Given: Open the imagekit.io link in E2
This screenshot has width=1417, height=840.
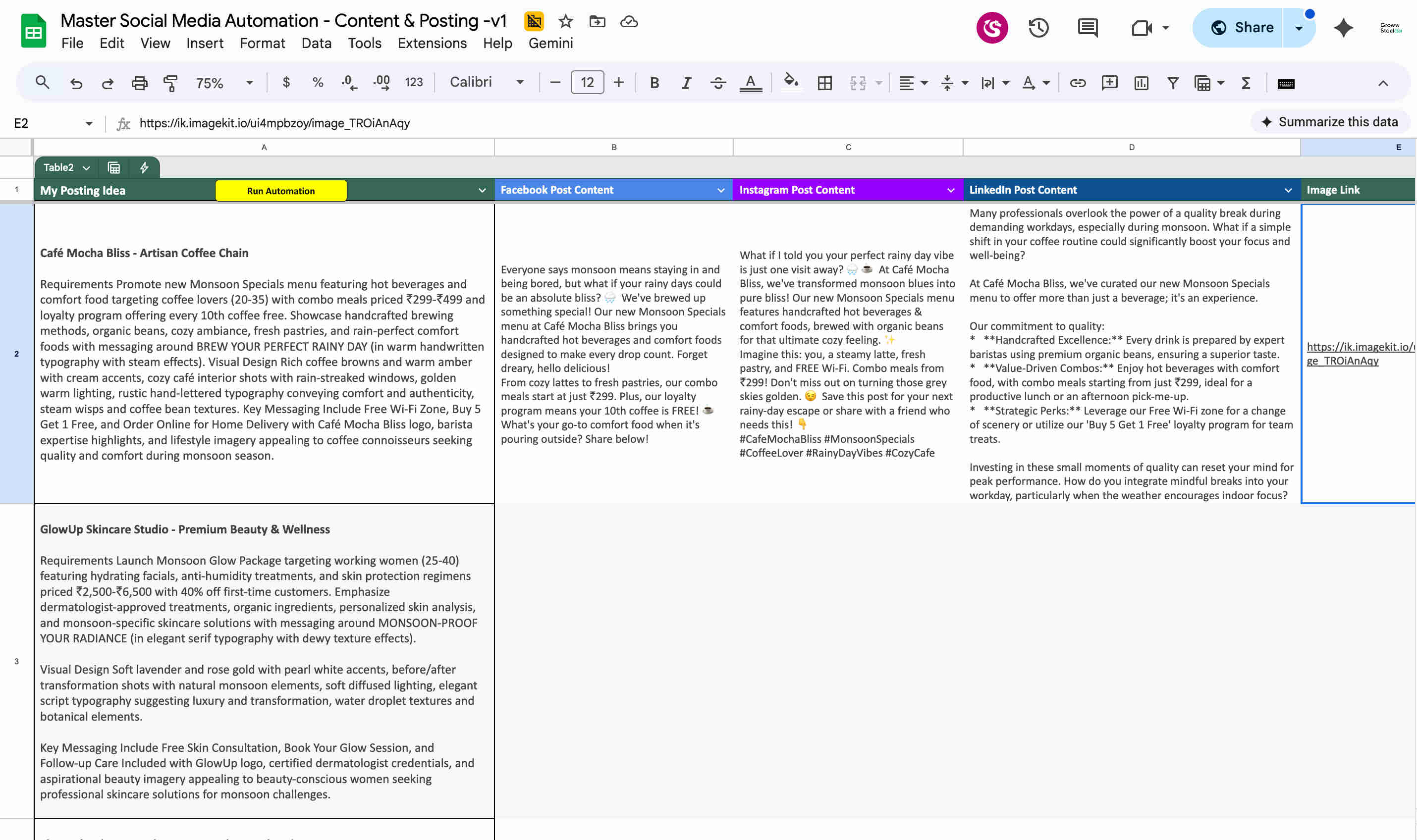Looking at the screenshot, I should pos(1360,354).
